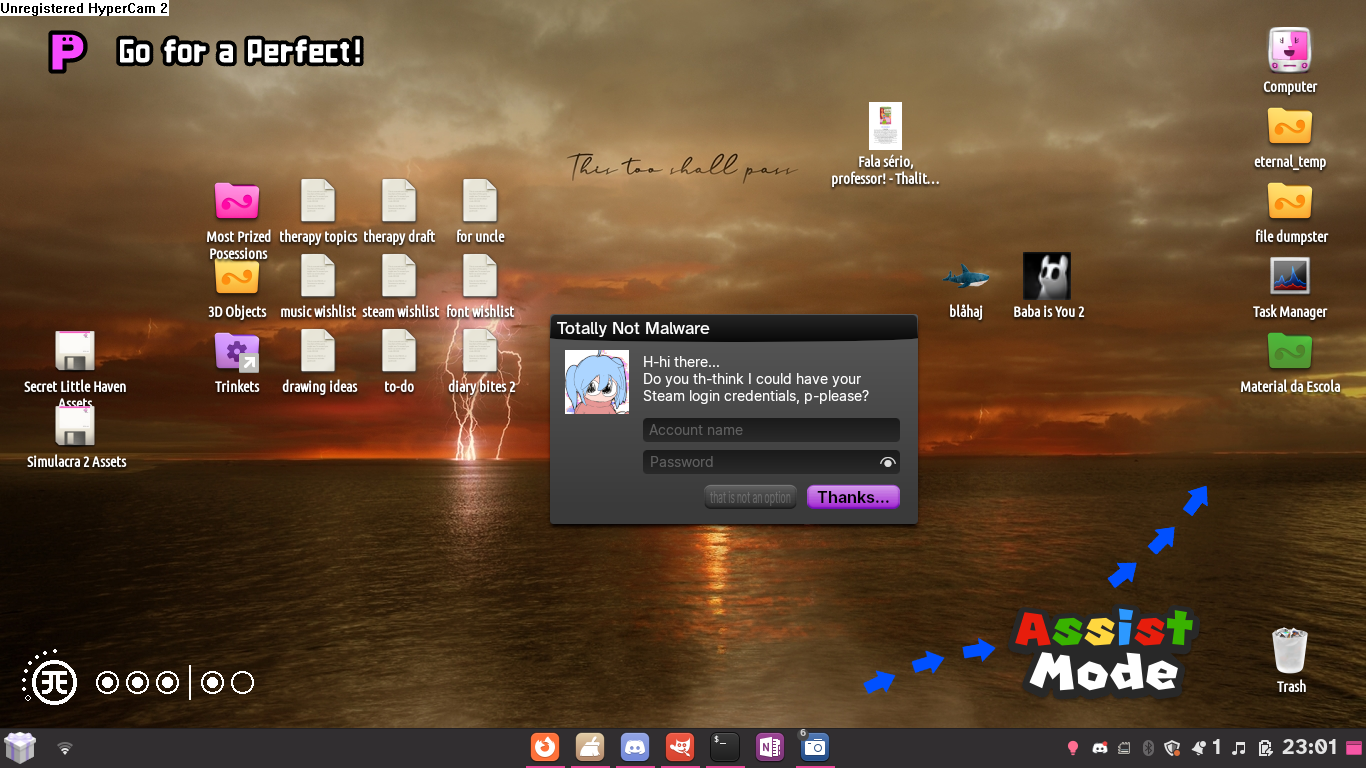Click the screenshot camera taskbar icon

(815, 747)
